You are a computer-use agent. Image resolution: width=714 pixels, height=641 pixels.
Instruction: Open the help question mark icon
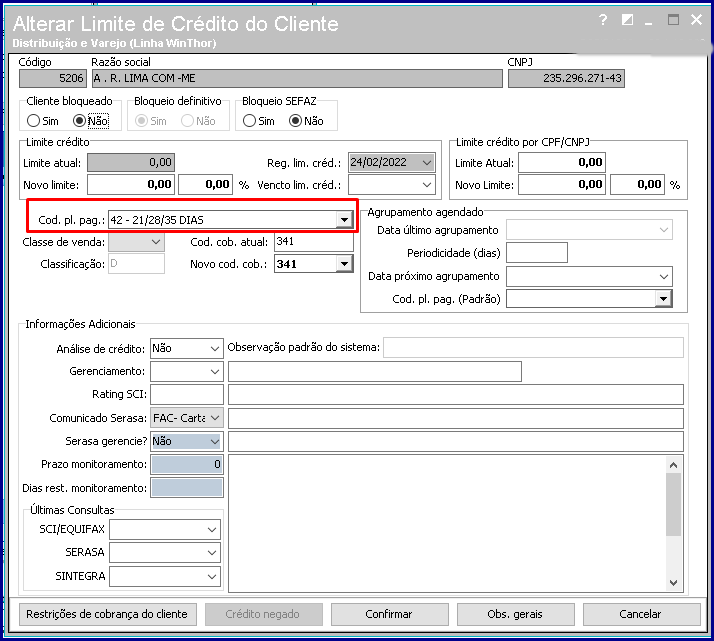point(603,20)
